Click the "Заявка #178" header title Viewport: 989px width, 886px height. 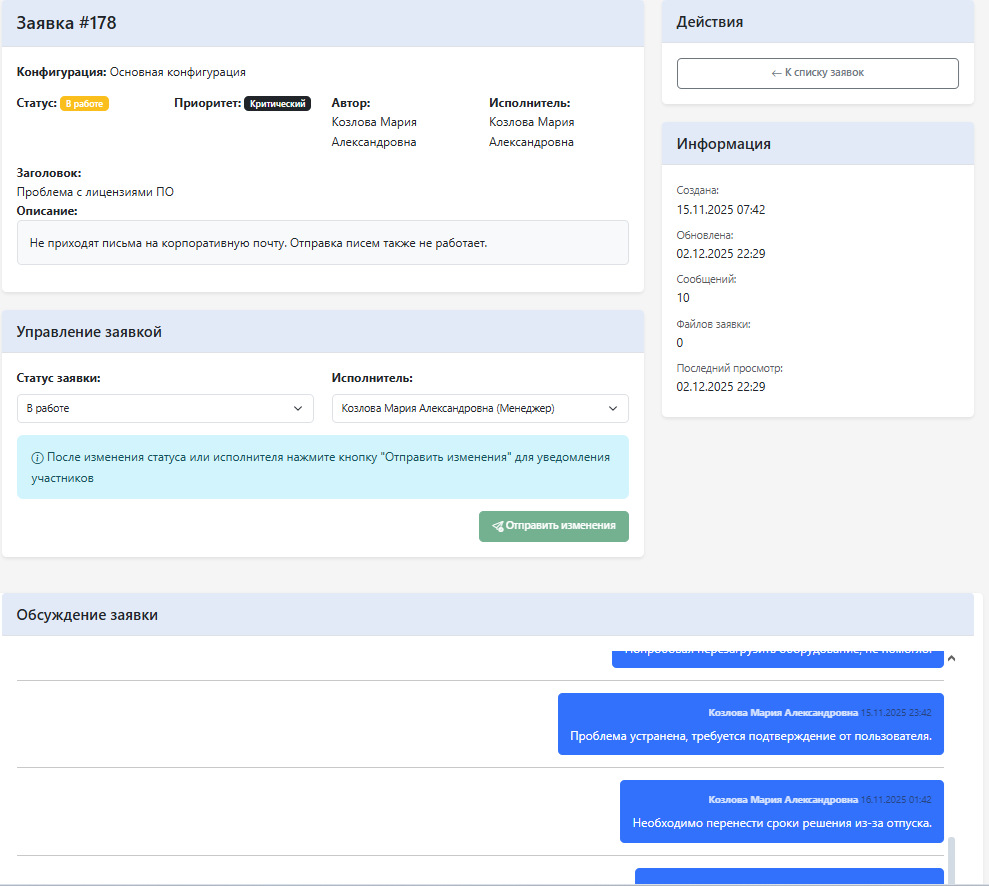[67, 23]
